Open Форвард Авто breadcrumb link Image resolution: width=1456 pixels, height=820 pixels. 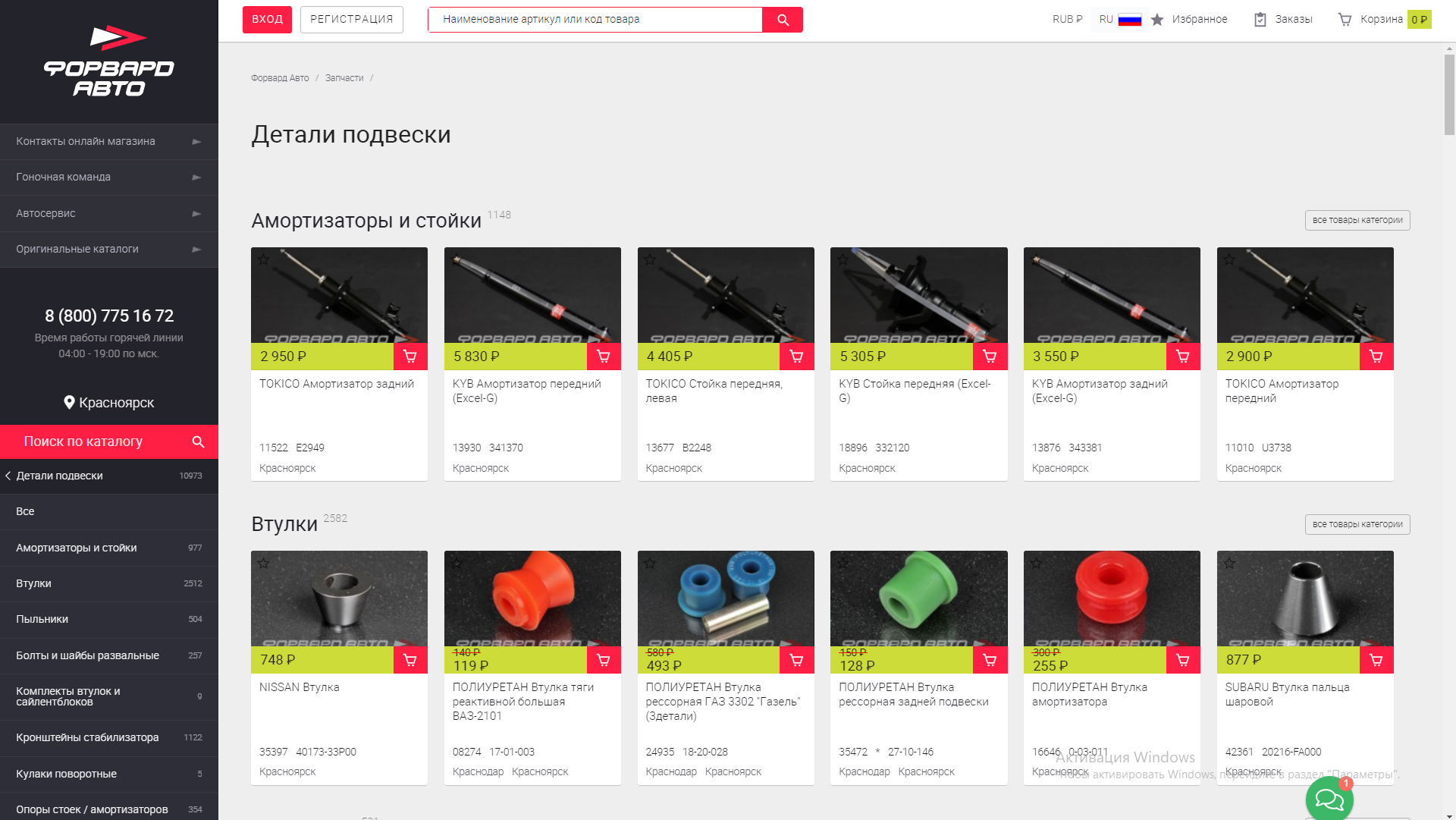(280, 78)
